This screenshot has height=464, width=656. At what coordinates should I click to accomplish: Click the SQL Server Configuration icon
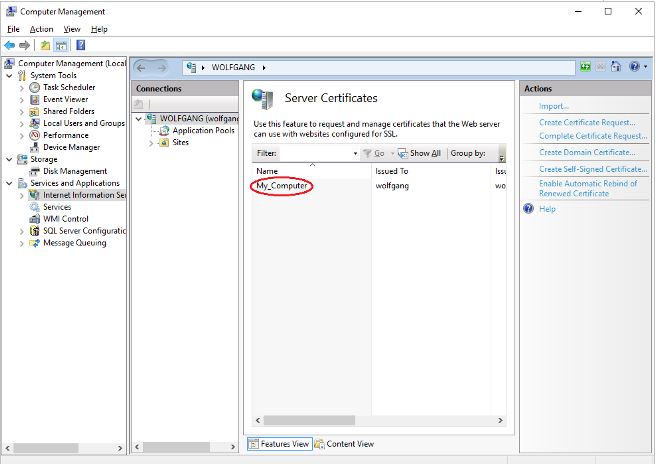[34, 231]
